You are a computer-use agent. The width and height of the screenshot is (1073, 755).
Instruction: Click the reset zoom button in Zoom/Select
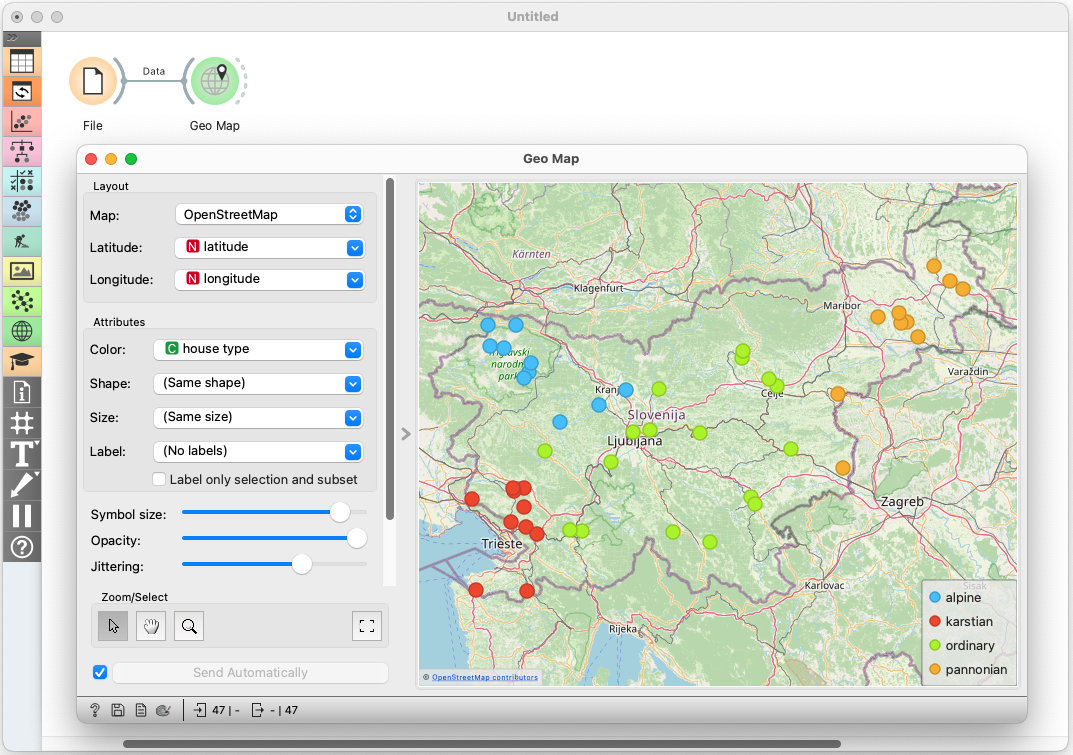coord(367,626)
